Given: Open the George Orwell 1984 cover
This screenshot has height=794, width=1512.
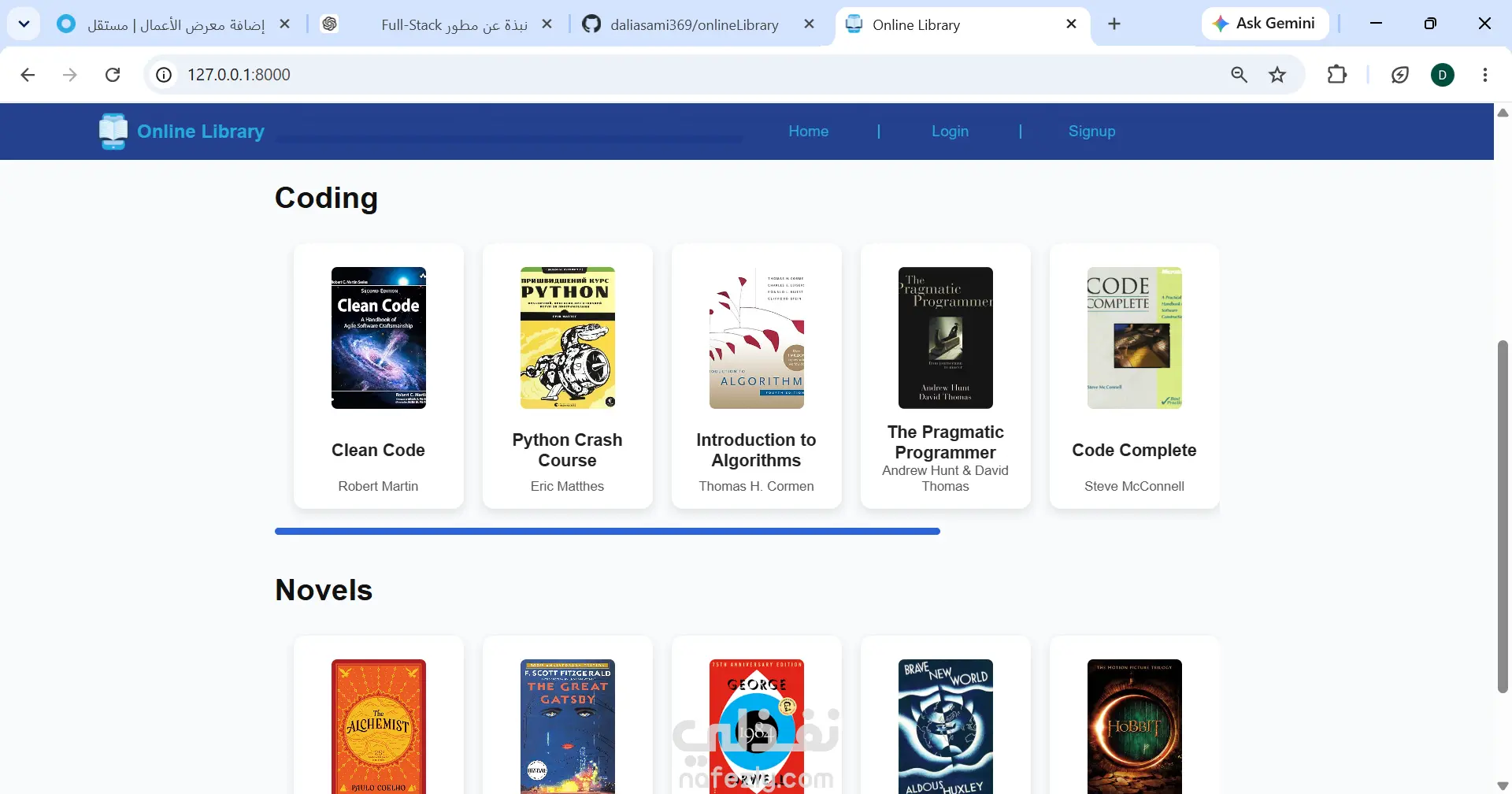Looking at the screenshot, I should coord(757,726).
